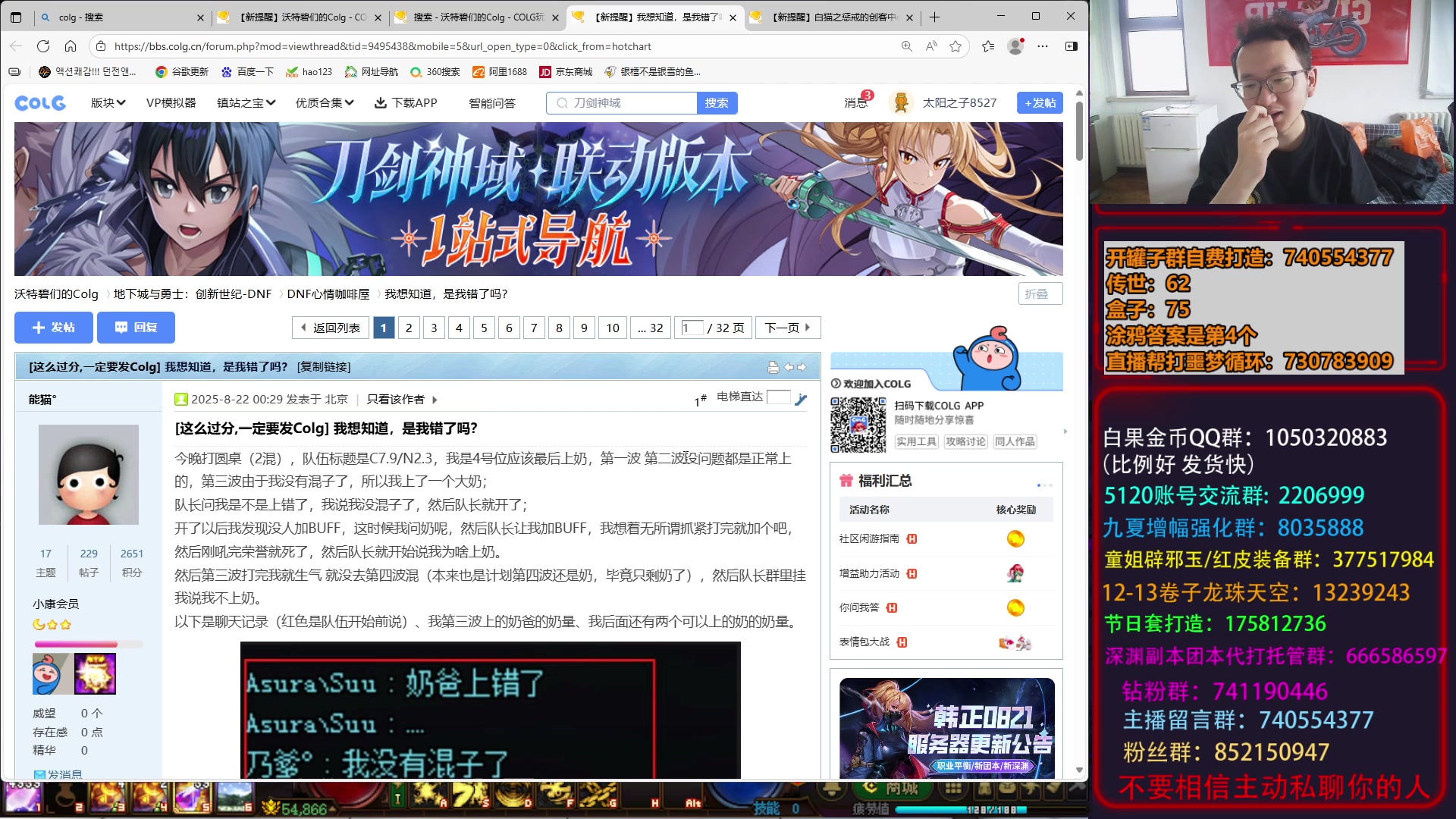Click the print icon on the thread header
The width and height of the screenshot is (1456, 819).
(x=773, y=367)
